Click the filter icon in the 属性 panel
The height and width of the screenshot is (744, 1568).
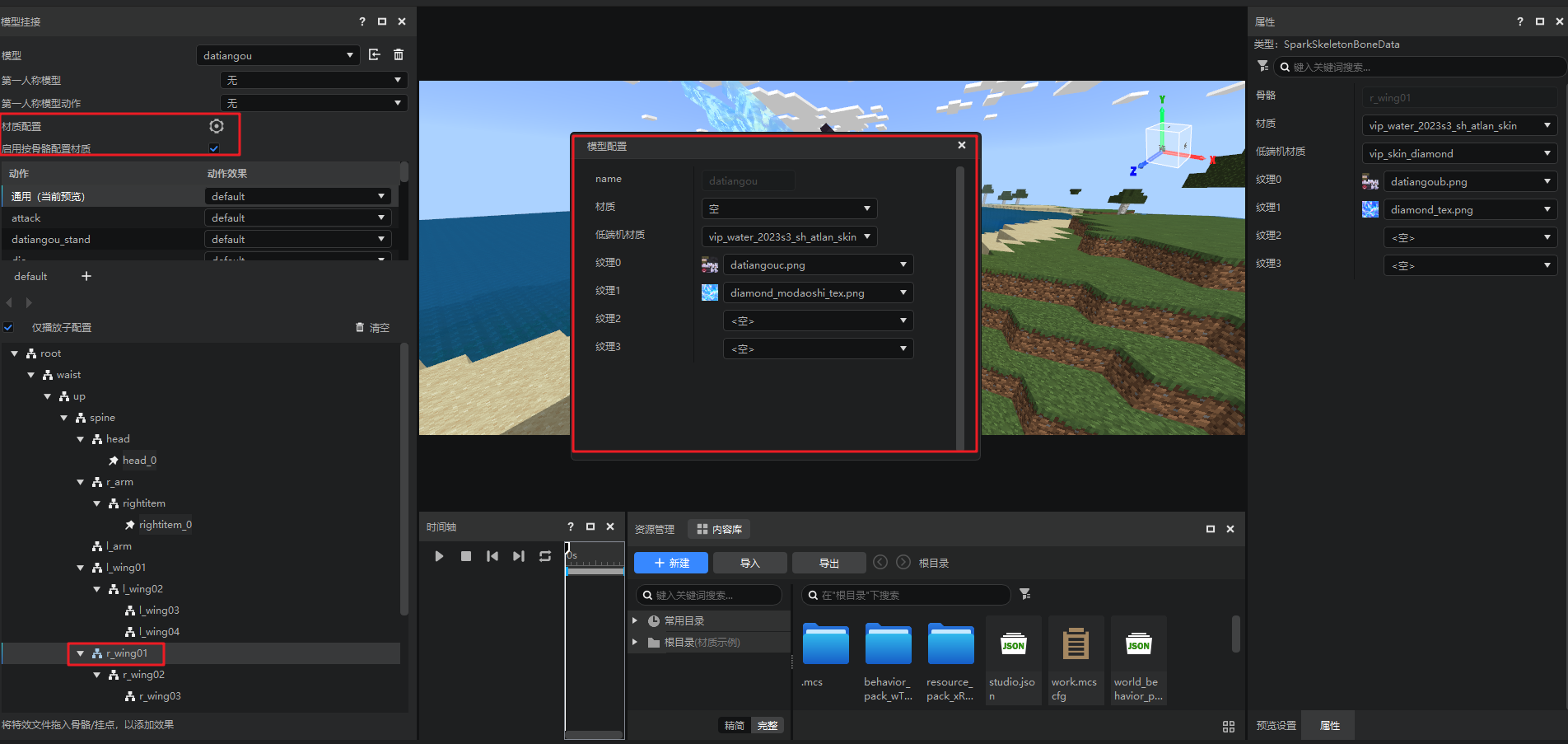[1262, 66]
